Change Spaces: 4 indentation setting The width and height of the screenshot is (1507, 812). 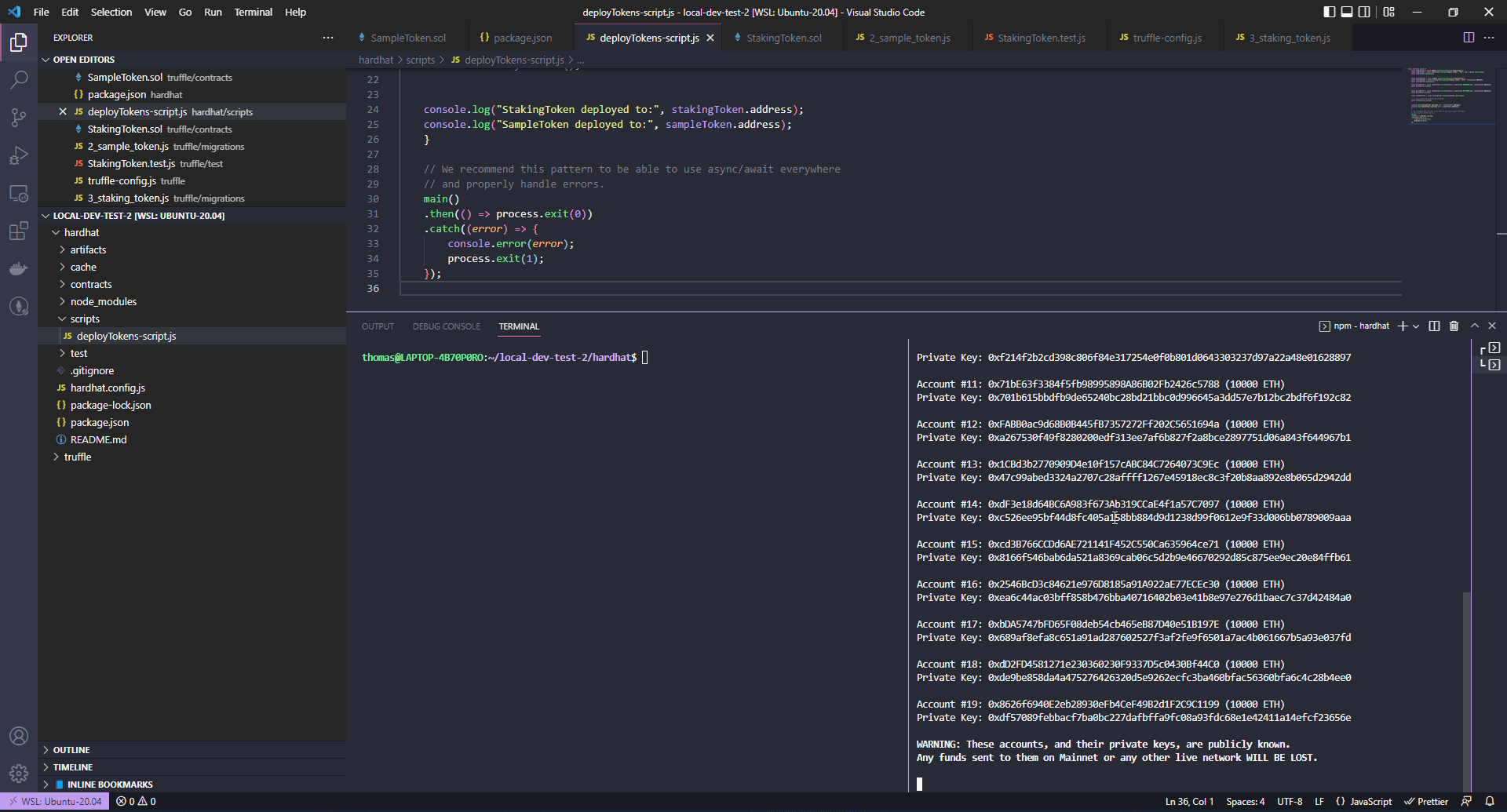coord(1246,801)
